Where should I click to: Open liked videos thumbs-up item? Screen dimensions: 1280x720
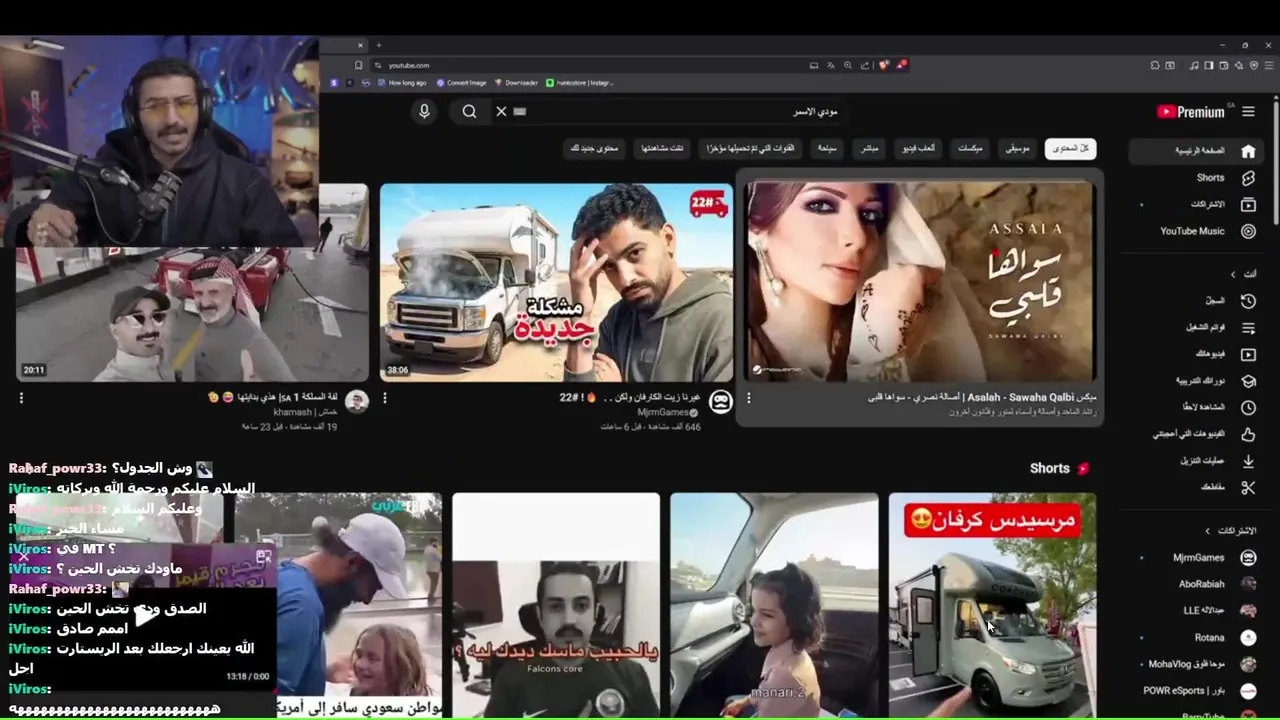[x=1194, y=434]
